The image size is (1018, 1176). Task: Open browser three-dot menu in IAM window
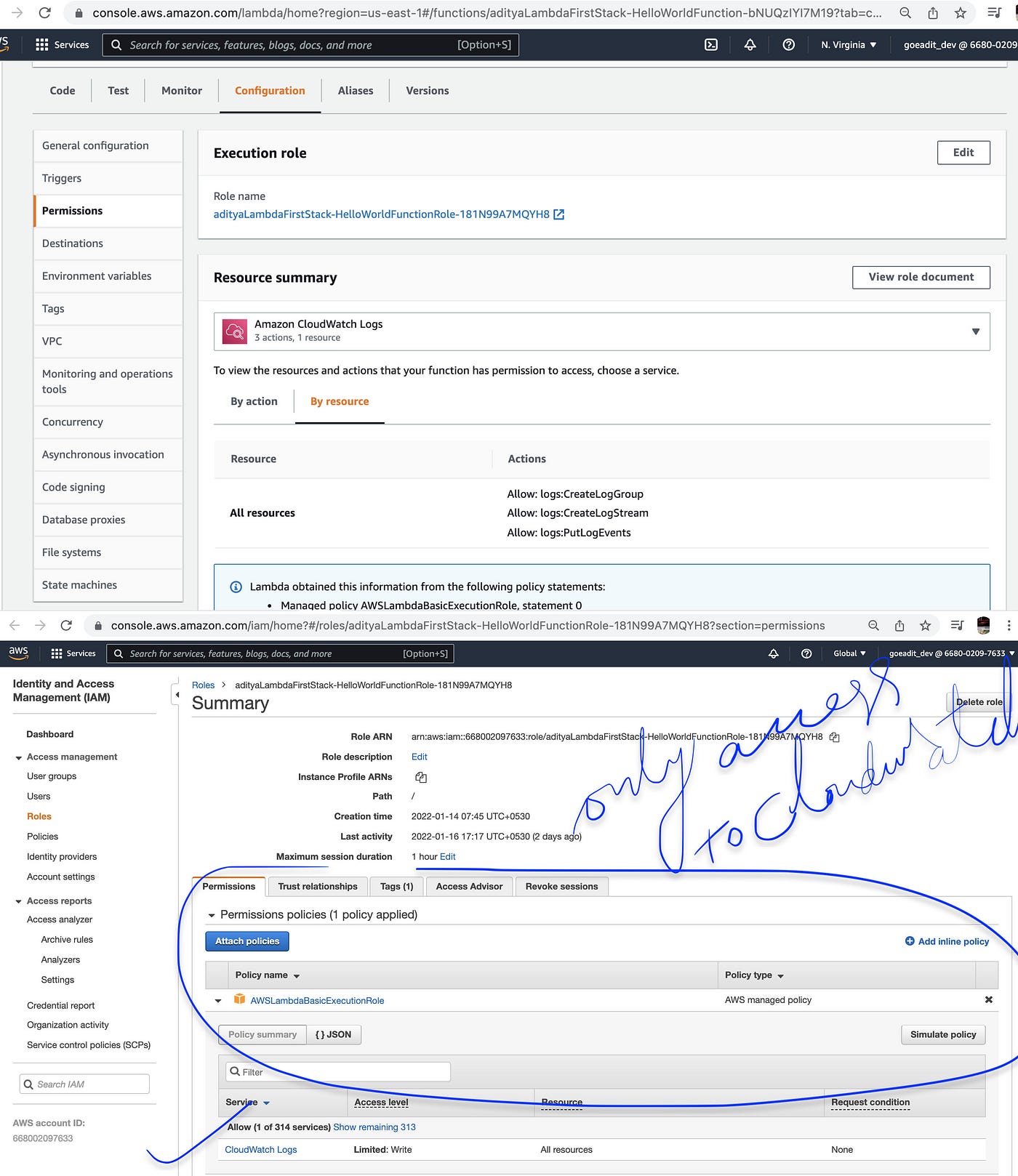[1009, 625]
